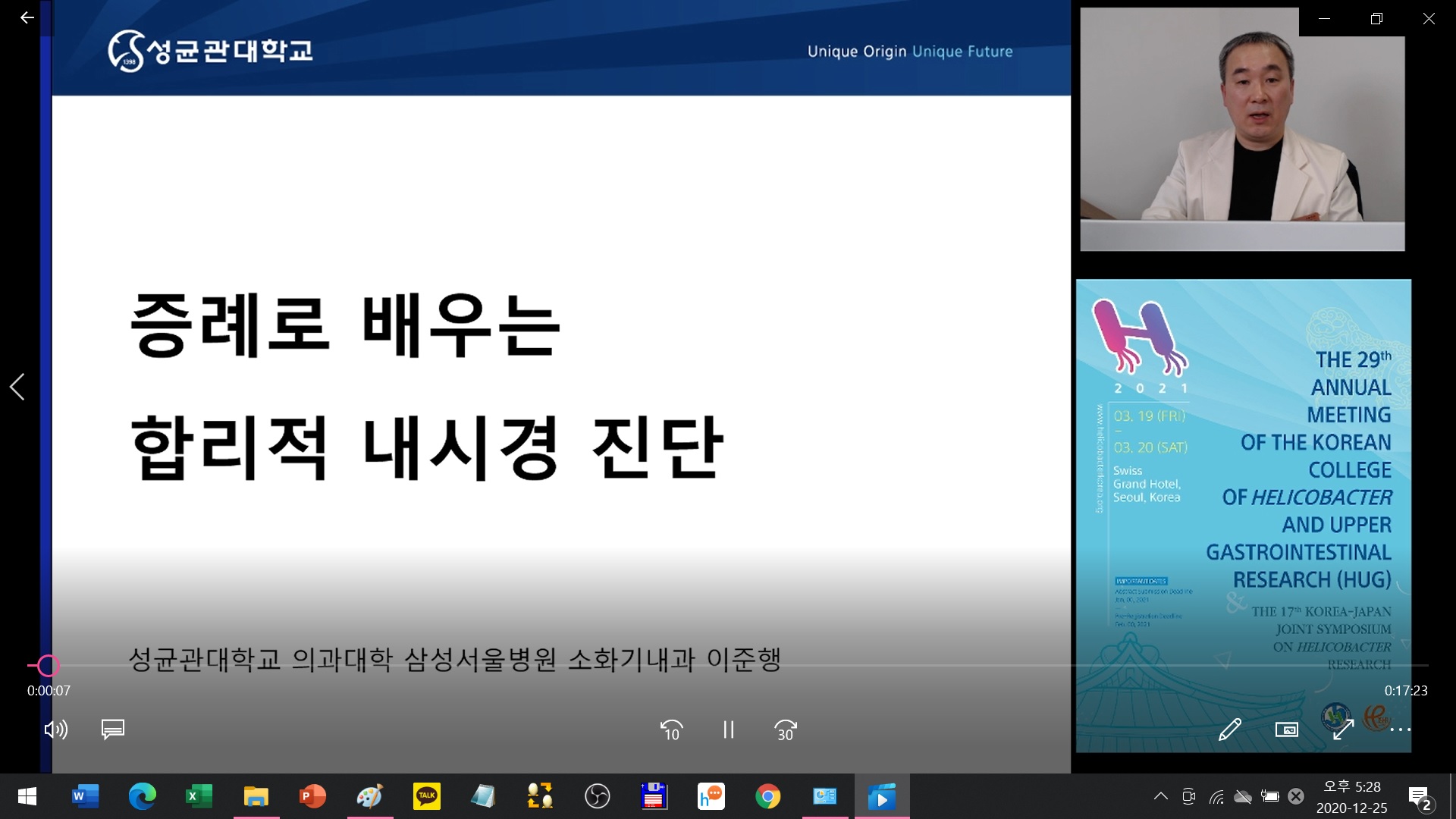
Task: Pause the video playback
Action: click(728, 730)
